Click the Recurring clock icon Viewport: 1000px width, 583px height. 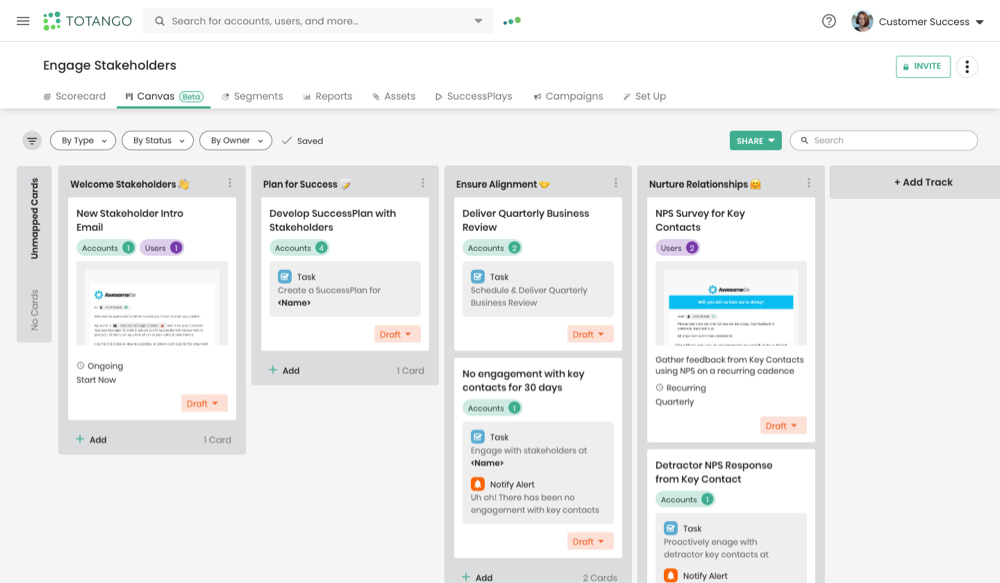coord(659,387)
